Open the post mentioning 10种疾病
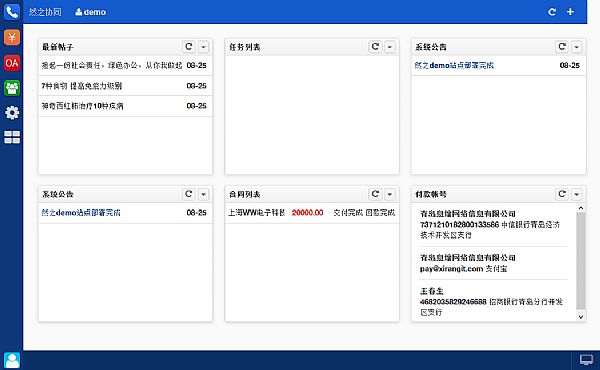 coord(126,106)
